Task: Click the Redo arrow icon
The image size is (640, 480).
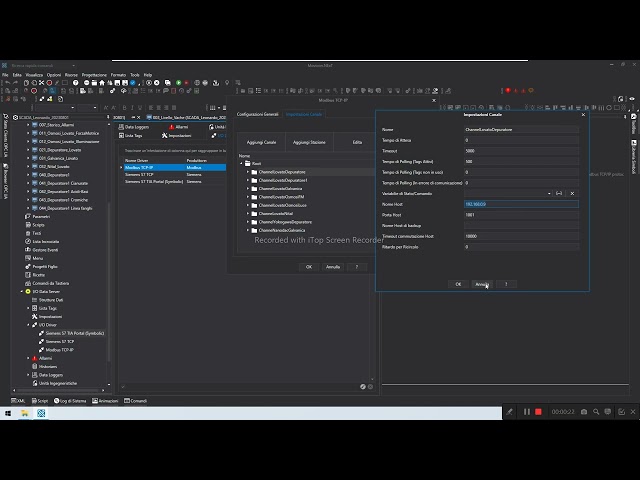Action: coord(15,82)
